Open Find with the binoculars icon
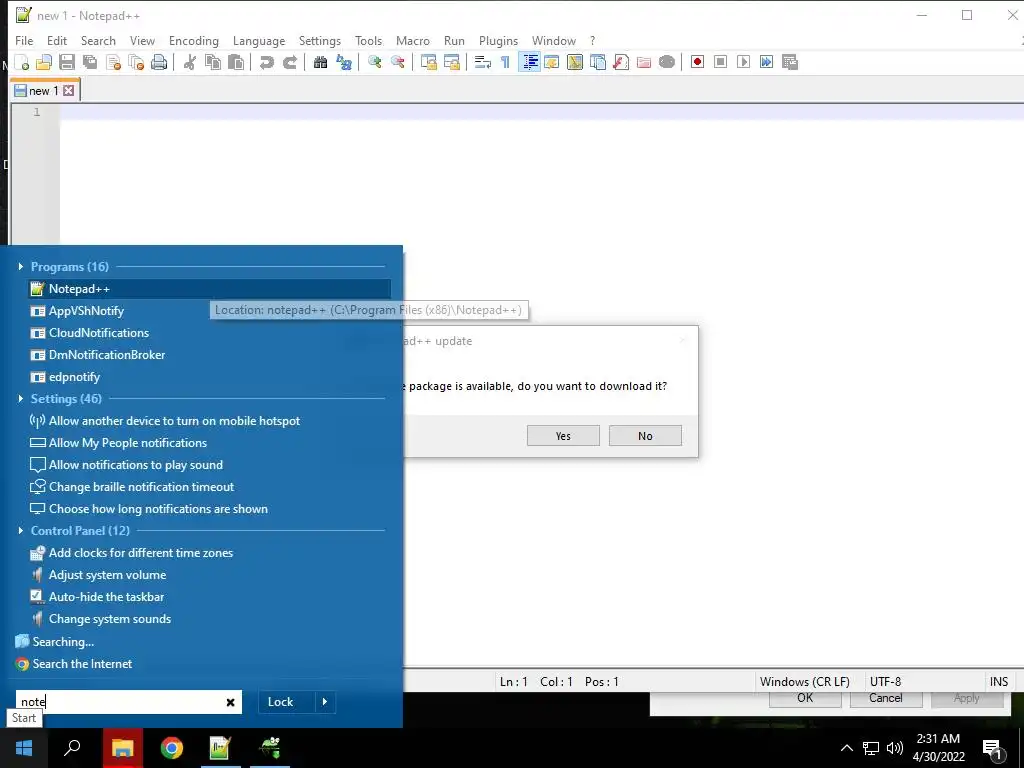The width and height of the screenshot is (1024, 768). tap(320, 62)
